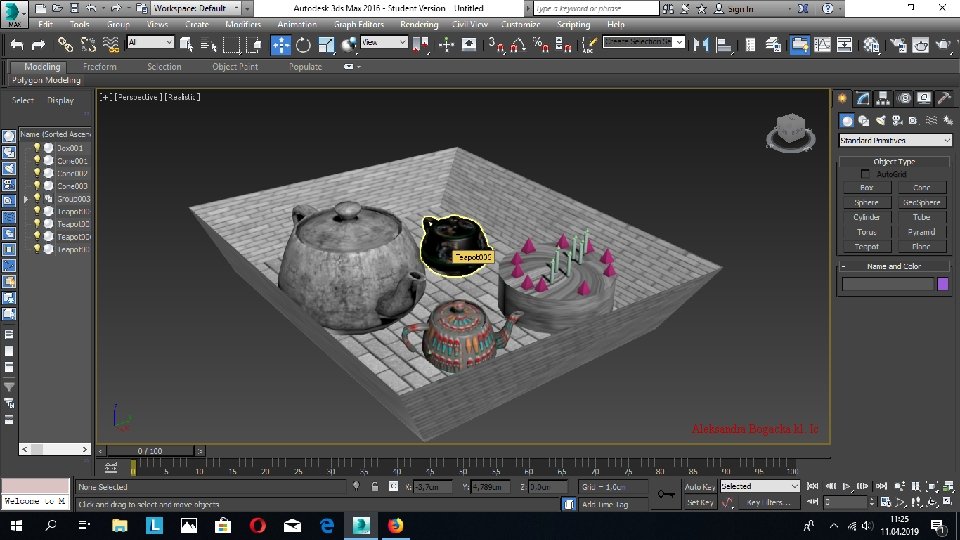Click the Teapot primitive button
The image size is (960, 540).
pos(866,245)
